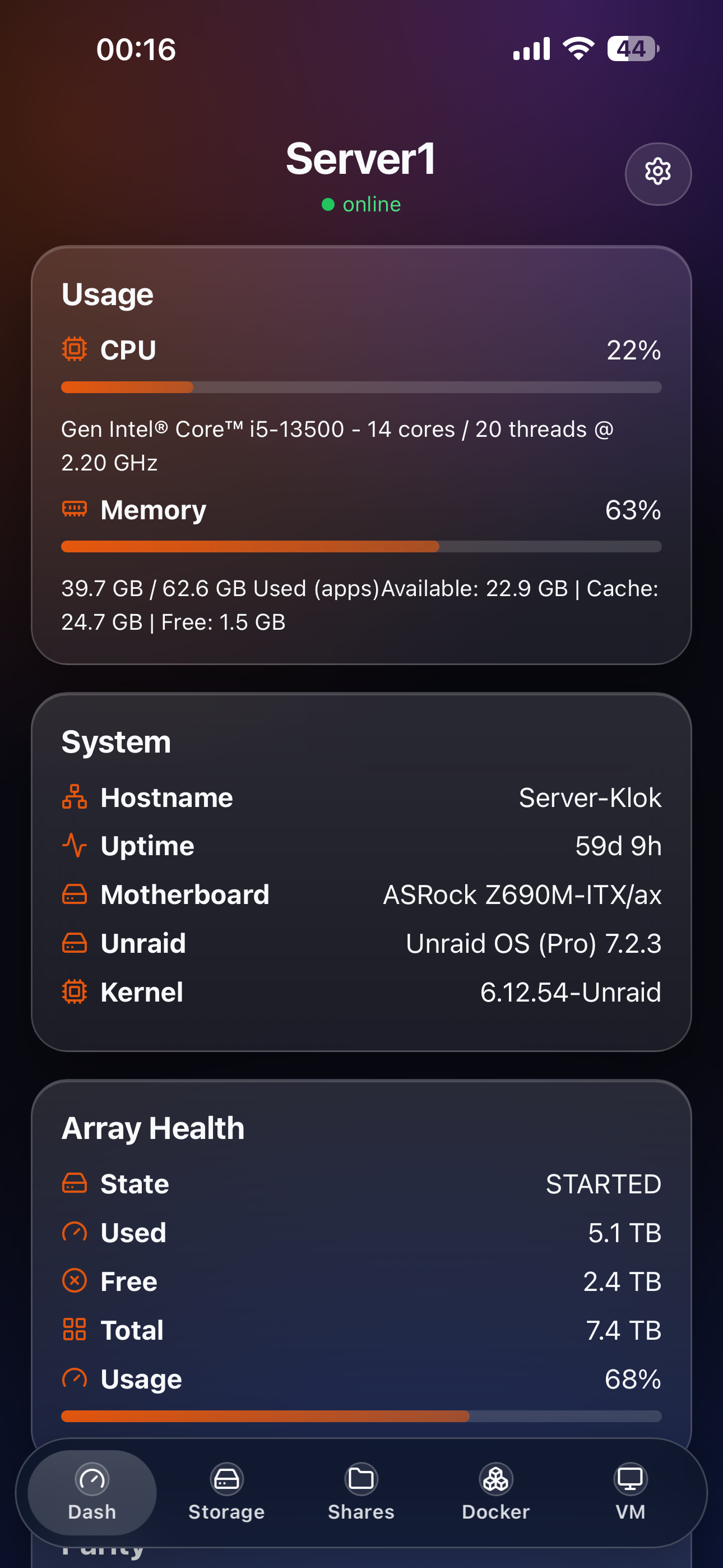The image size is (723, 1568).
Task: Select the Kernel chip icon
Action: tap(74, 991)
